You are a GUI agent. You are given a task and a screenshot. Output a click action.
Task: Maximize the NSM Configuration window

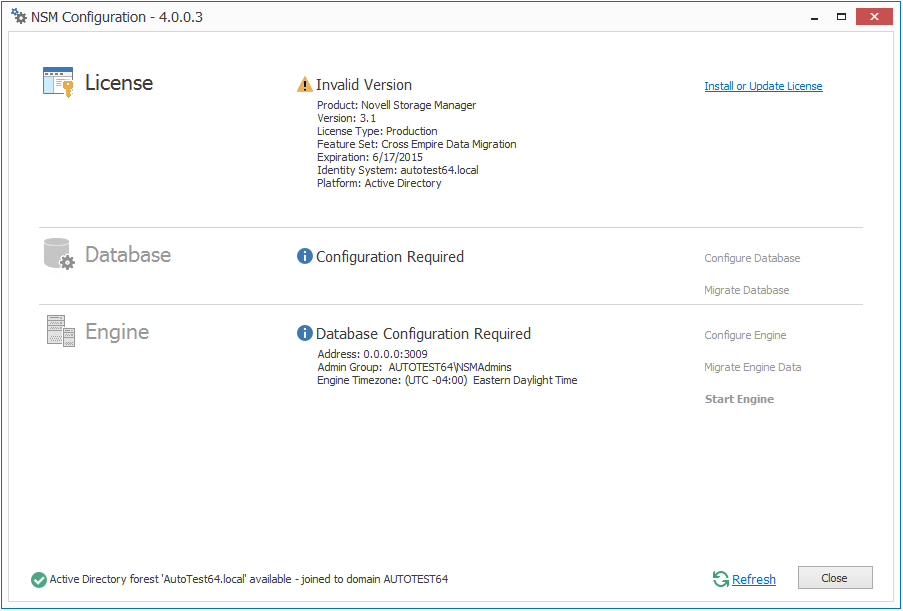pyautogui.click(x=841, y=16)
